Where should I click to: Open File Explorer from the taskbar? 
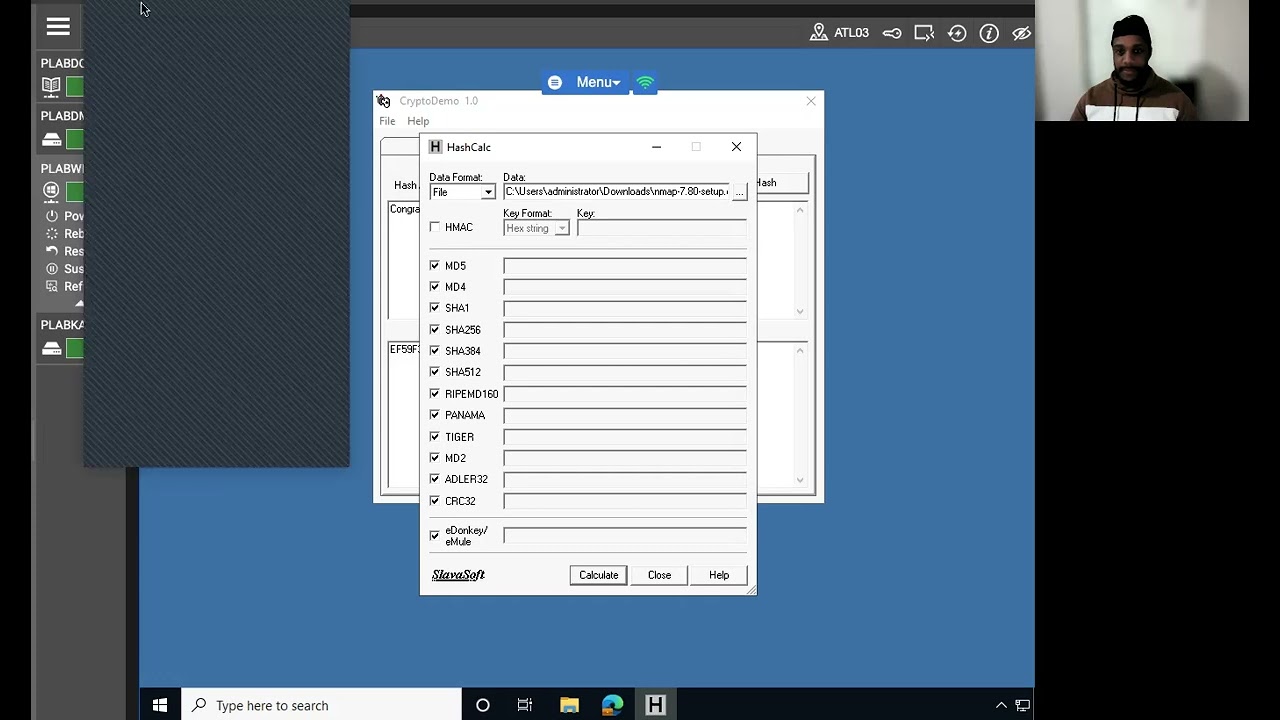tap(569, 705)
